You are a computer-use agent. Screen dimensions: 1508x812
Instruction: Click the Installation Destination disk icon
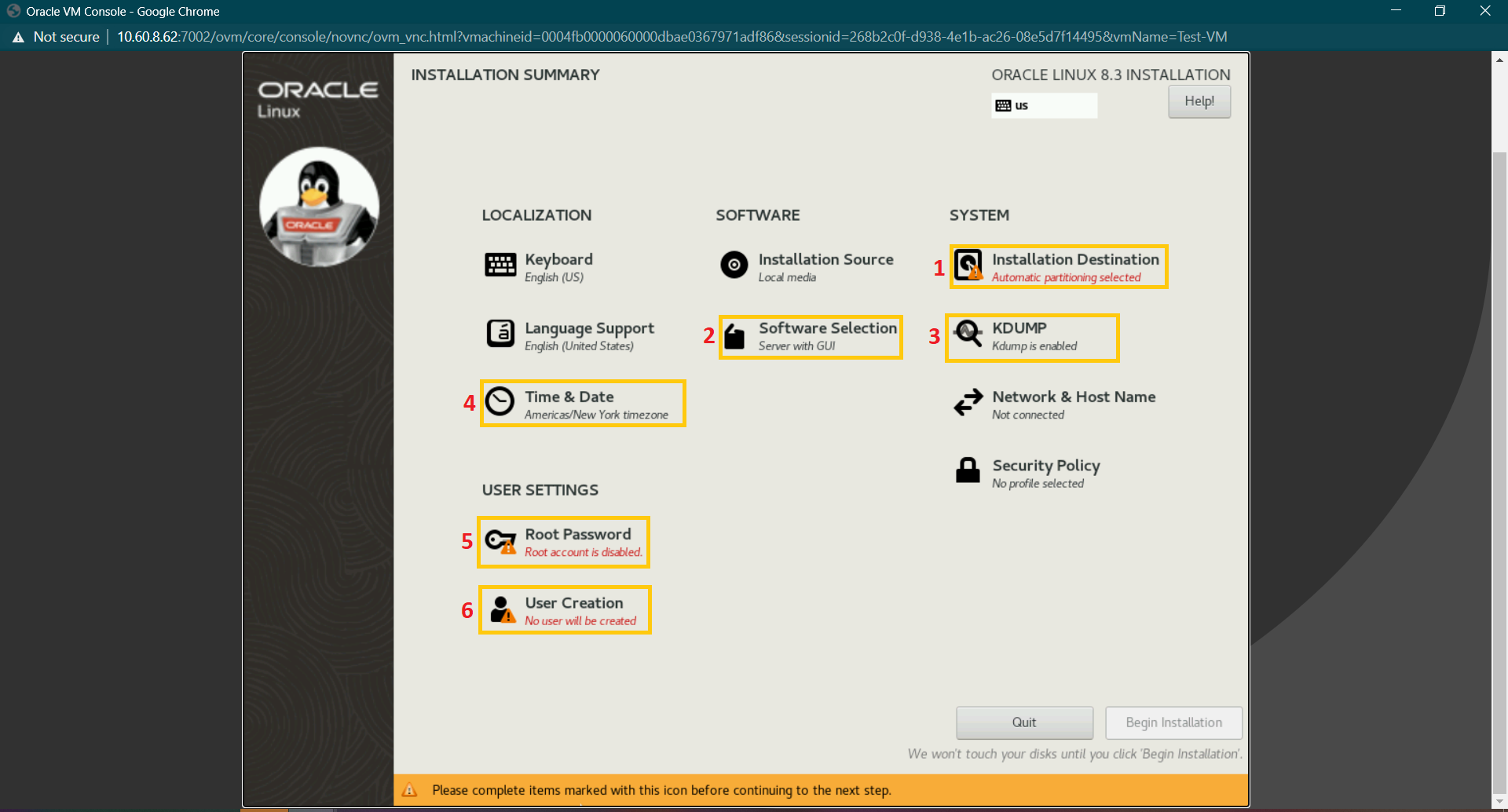pyautogui.click(x=968, y=265)
